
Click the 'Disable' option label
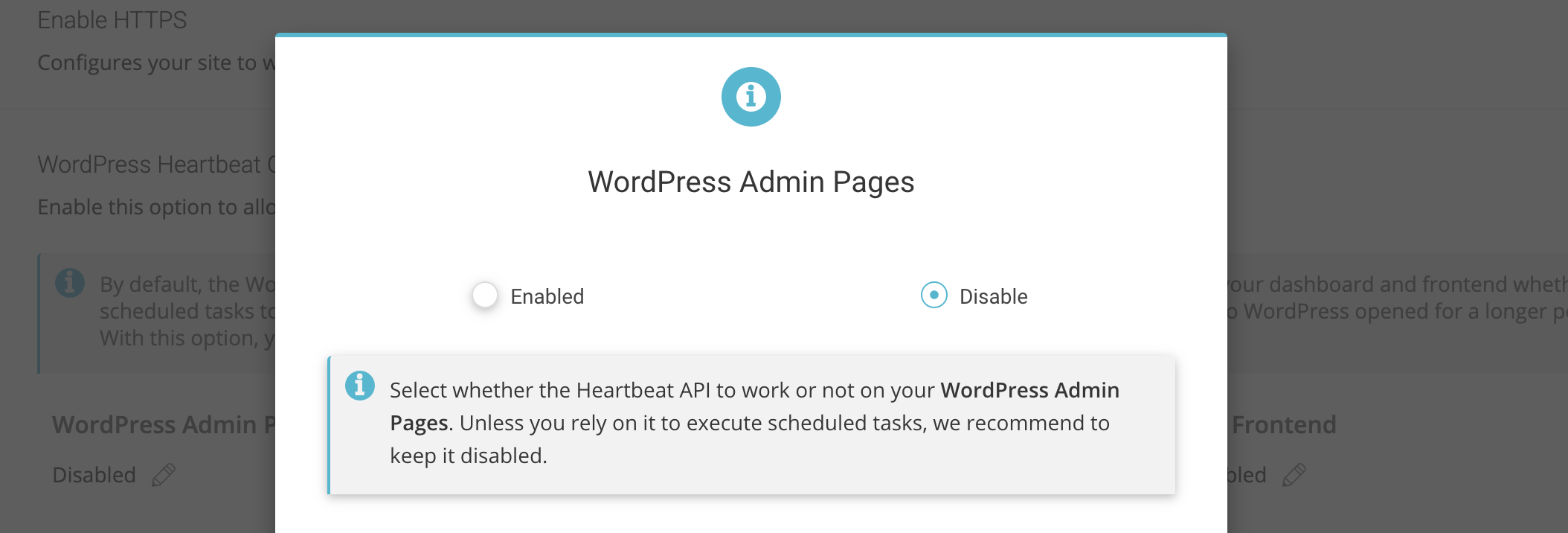pyautogui.click(x=994, y=296)
